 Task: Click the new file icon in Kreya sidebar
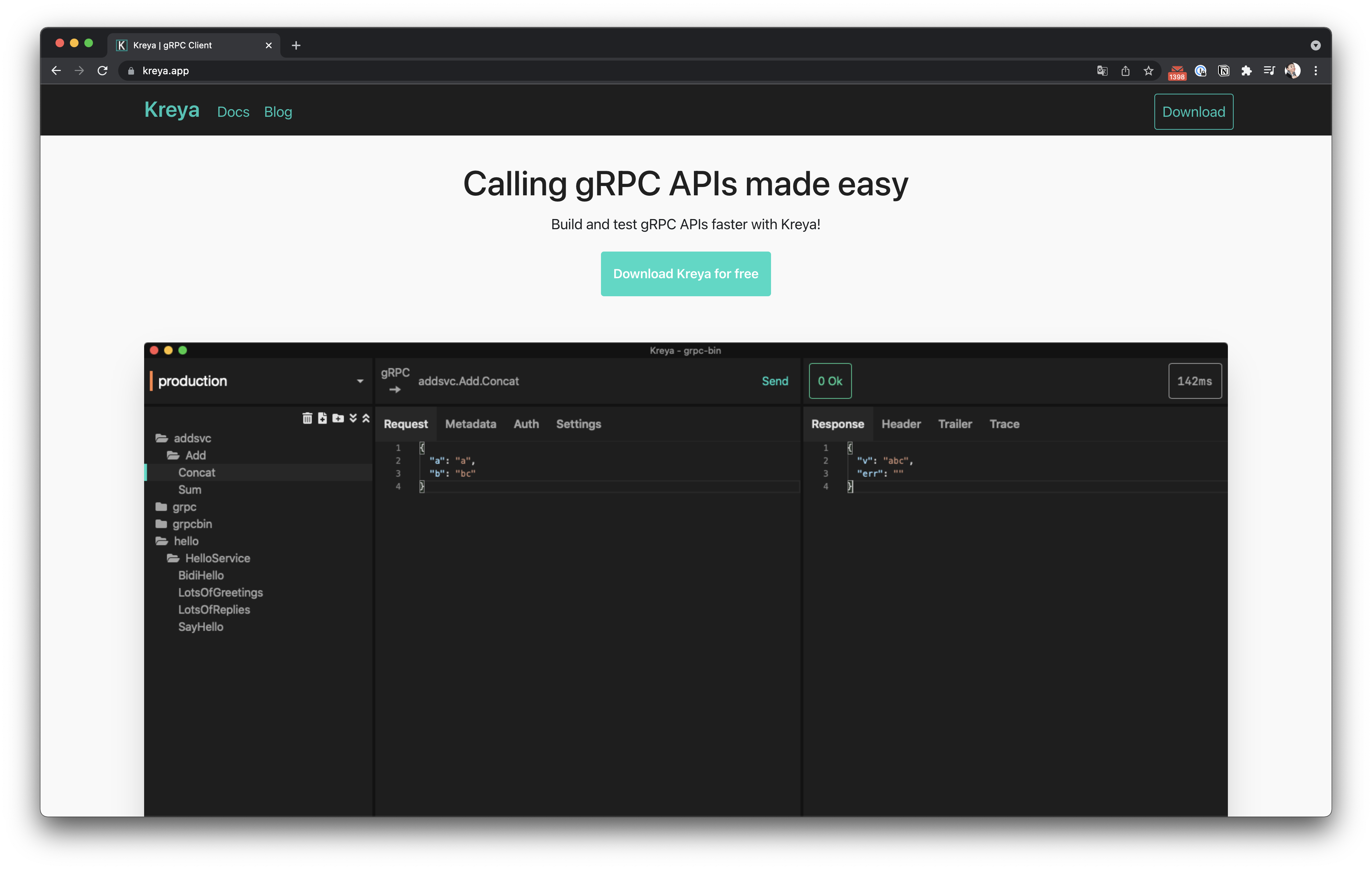[322, 418]
